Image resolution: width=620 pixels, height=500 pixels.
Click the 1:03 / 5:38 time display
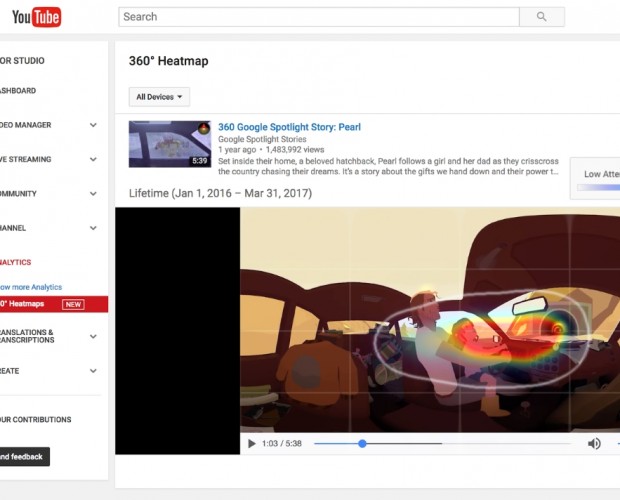[x=282, y=443]
